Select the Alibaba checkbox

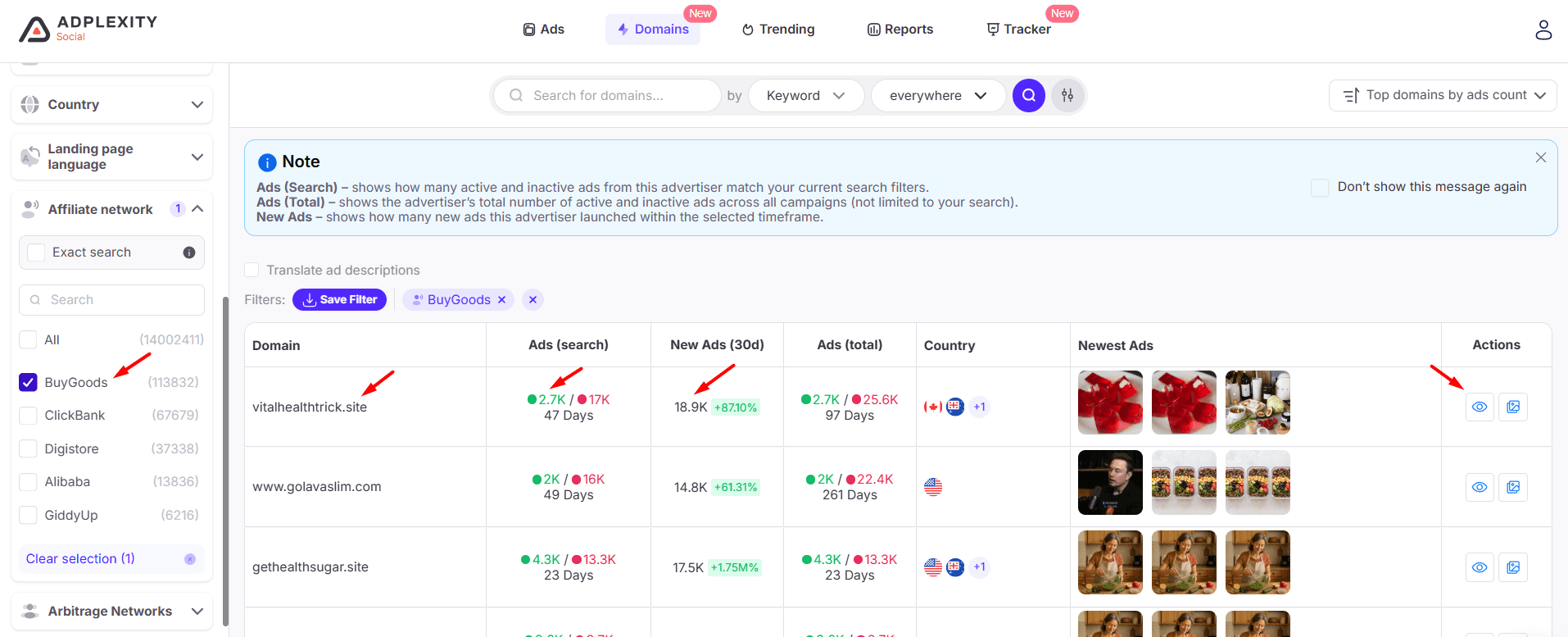click(28, 482)
